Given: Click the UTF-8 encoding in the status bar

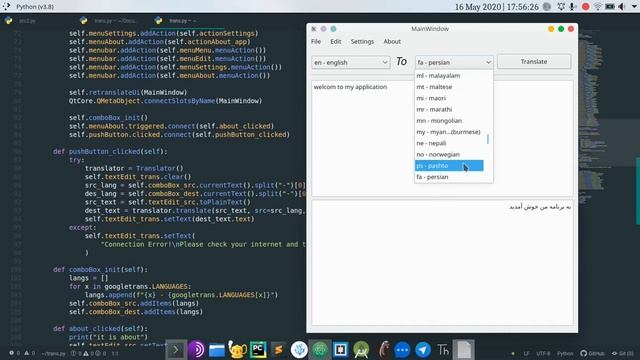Looking at the screenshot, I should (543, 353).
